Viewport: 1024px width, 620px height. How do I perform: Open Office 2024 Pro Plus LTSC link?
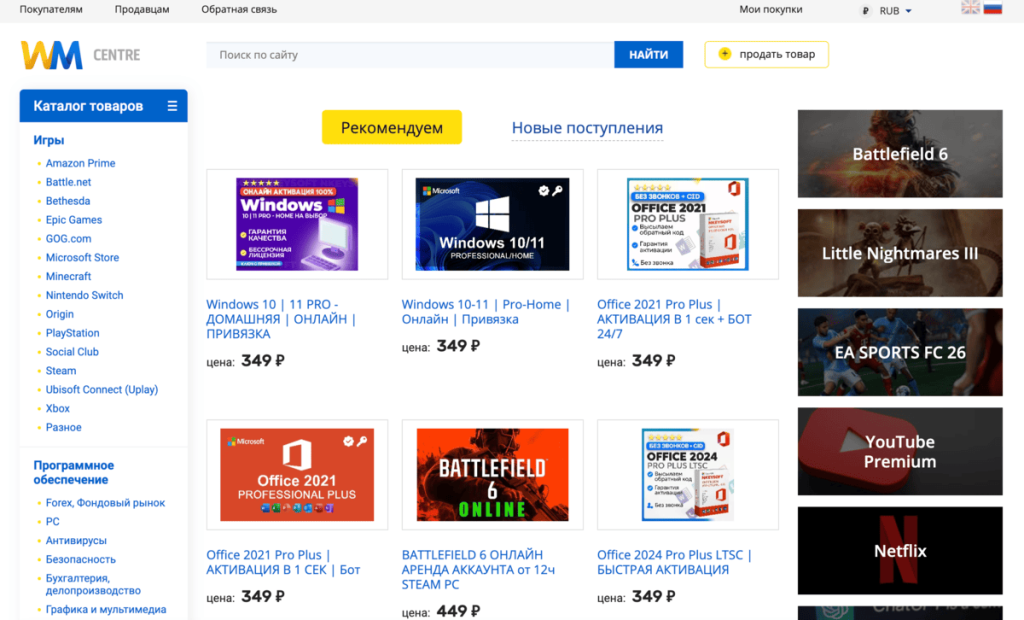[x=674, y=562]
